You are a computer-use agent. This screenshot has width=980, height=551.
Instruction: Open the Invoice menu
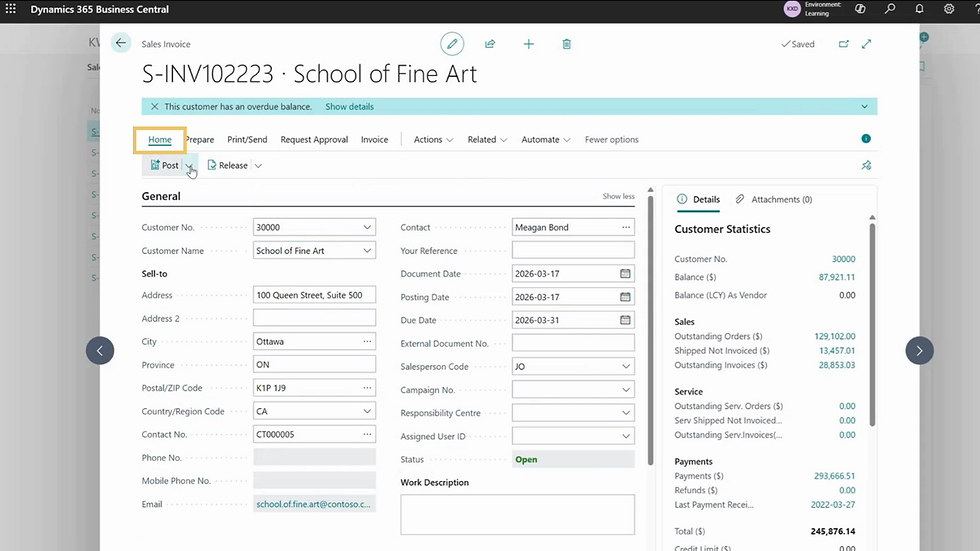click(x=374, y=139)
